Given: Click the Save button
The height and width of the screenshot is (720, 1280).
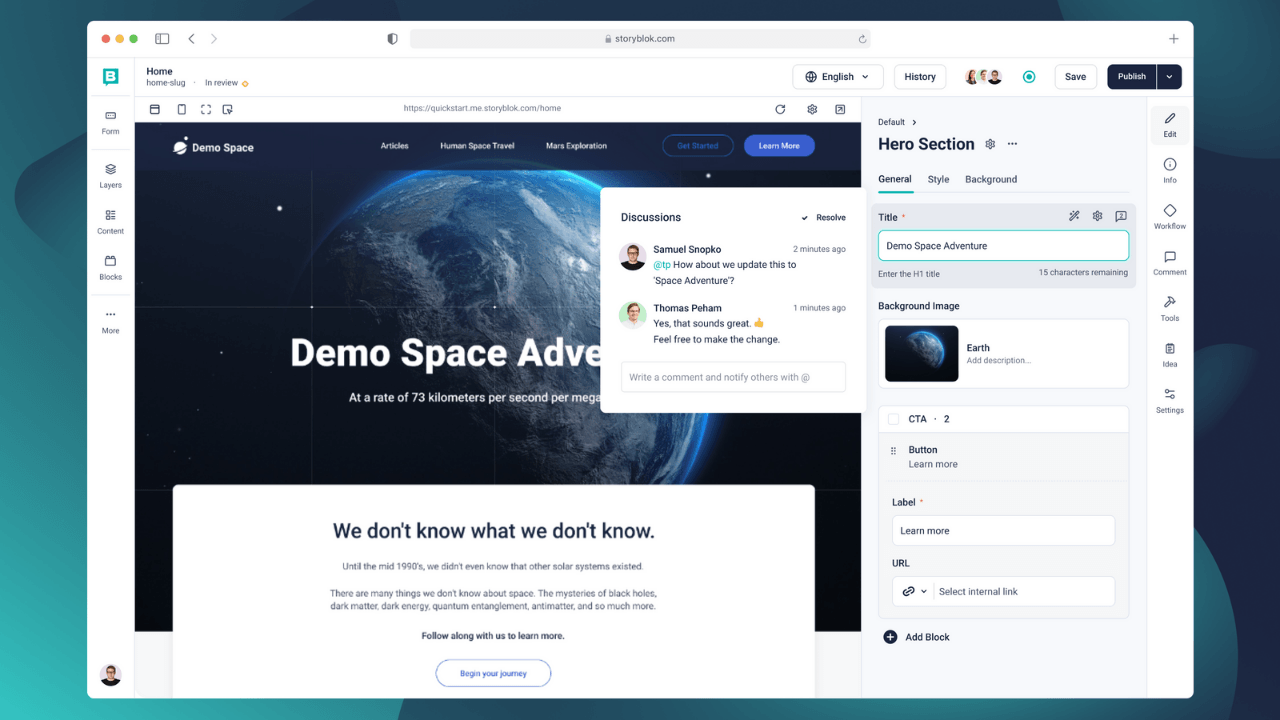Looking at the screenshot, I should [x=1075, y=77].
